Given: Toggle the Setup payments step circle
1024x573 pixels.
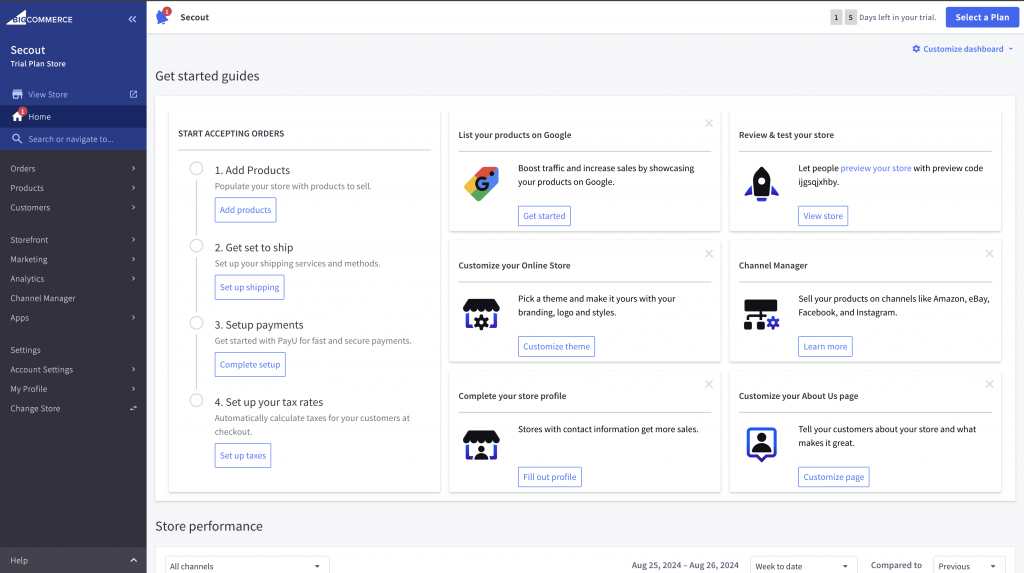Looking at the screenshot, I should coord(197,322).
